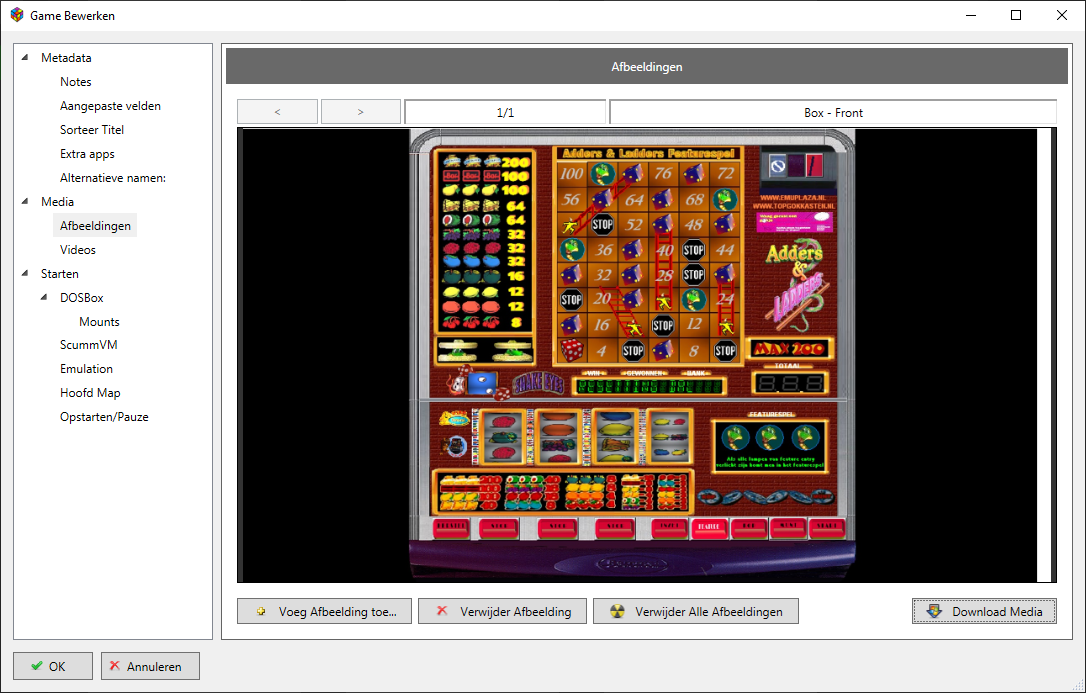Click the plus icon on Voeg Afbeelding toe
The width and height of the screenshot is (1086, 693).
[261, 611]
